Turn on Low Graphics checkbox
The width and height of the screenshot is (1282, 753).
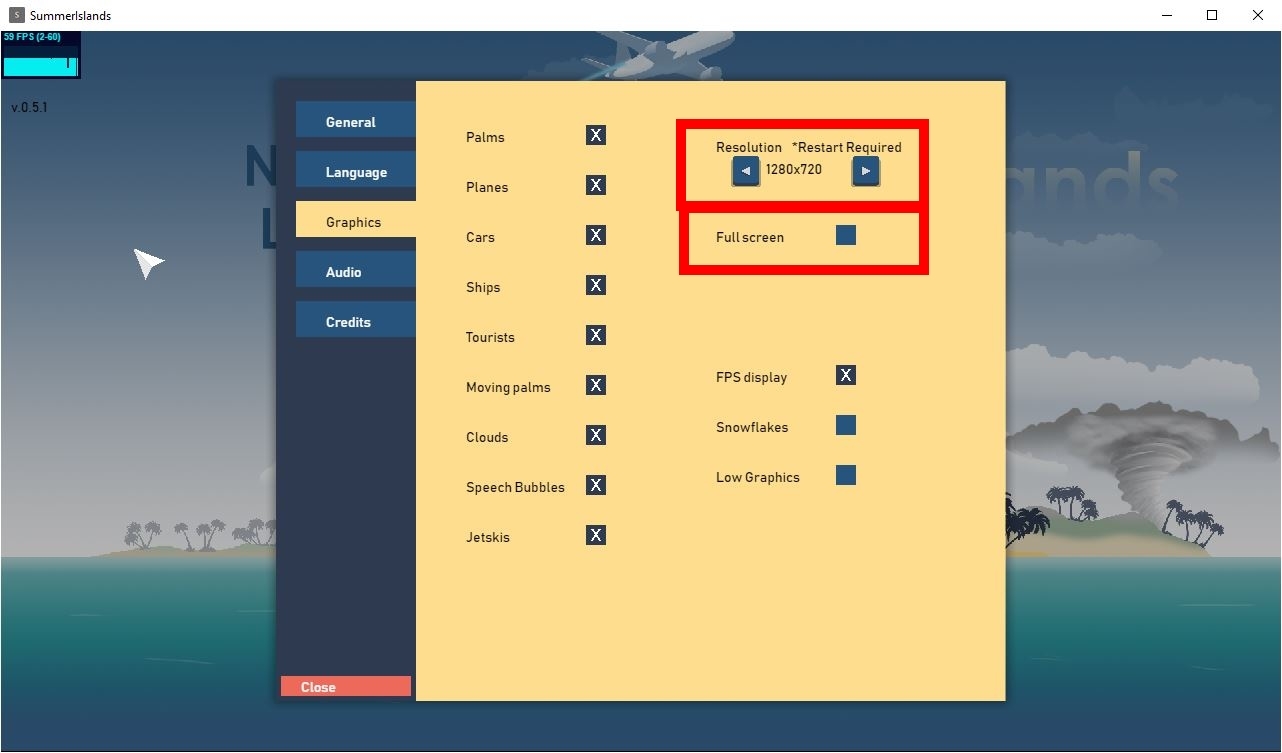[x=846, y=476]
